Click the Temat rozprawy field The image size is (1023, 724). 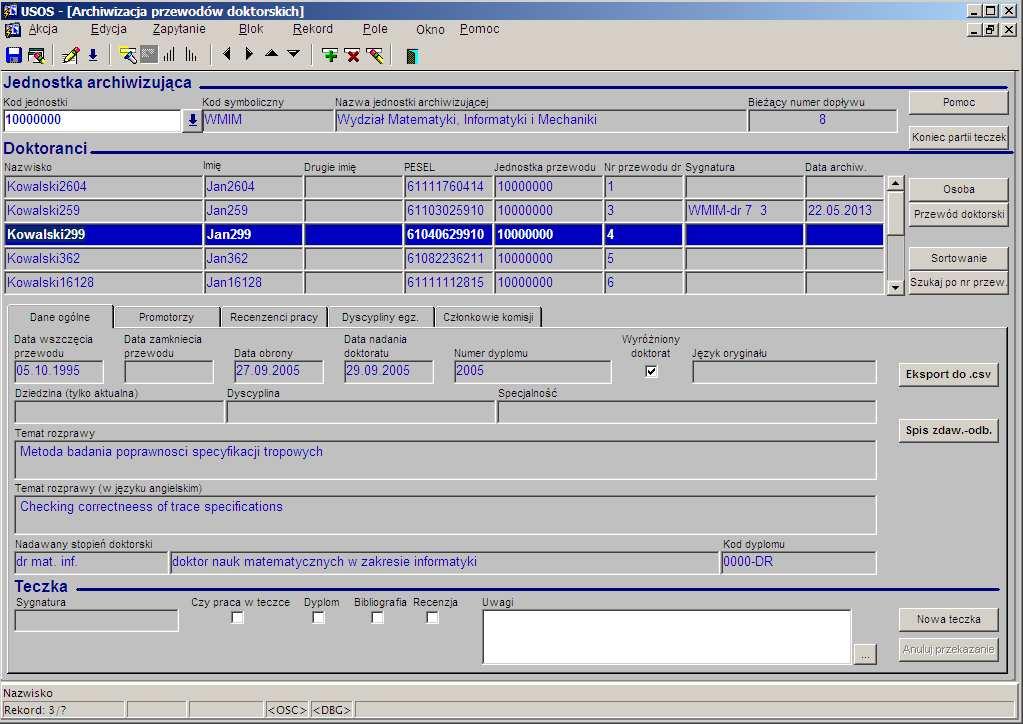click(445, 460)
